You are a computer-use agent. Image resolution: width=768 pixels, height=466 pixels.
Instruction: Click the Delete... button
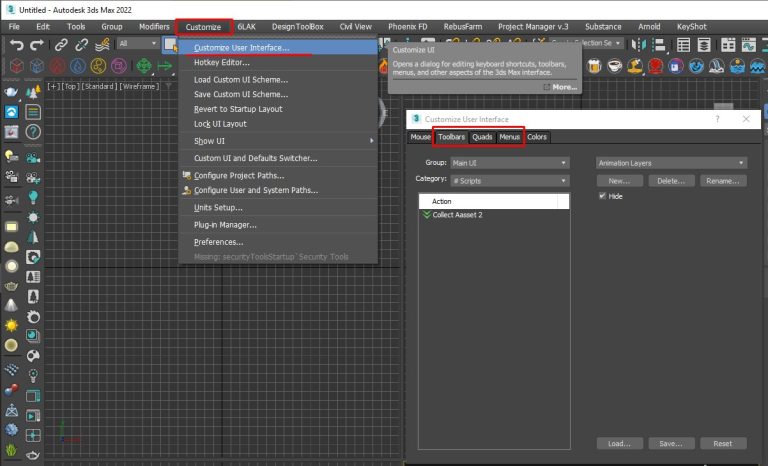tap(671, 181)
